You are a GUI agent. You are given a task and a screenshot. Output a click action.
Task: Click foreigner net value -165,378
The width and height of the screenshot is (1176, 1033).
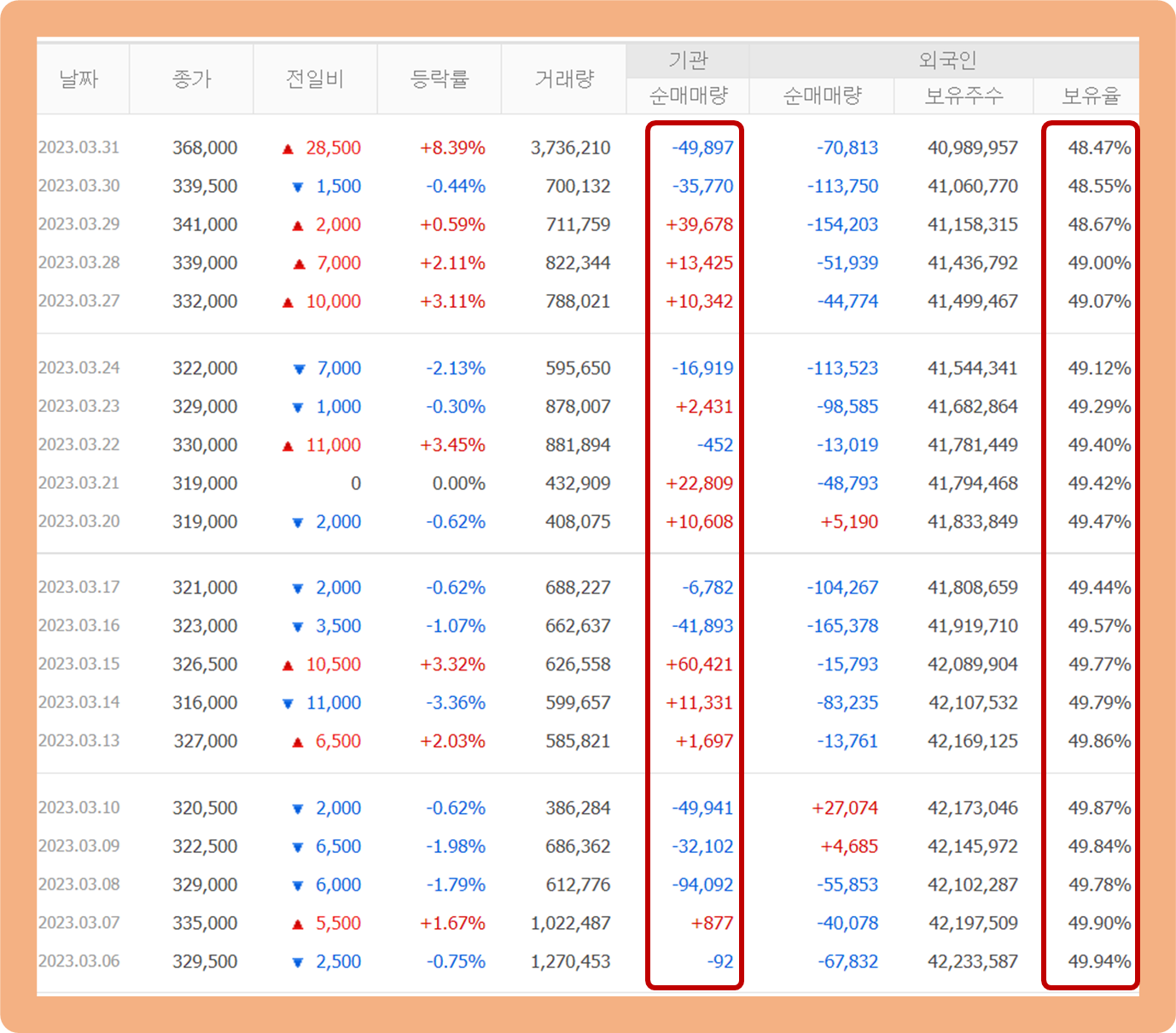coord(843,626)
